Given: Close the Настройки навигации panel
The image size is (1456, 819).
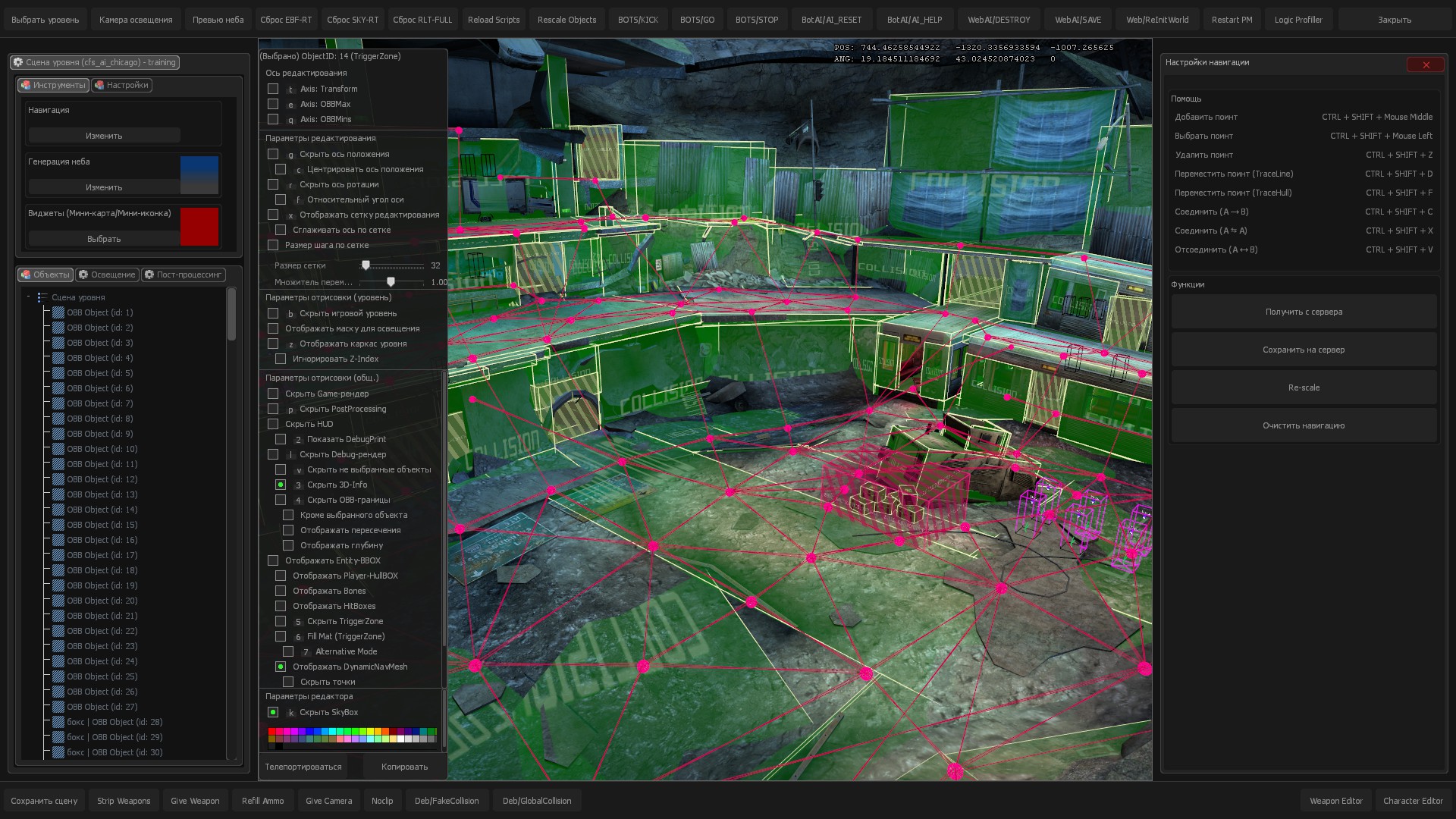Looking at the screenshot, I should pos(1426,64).
